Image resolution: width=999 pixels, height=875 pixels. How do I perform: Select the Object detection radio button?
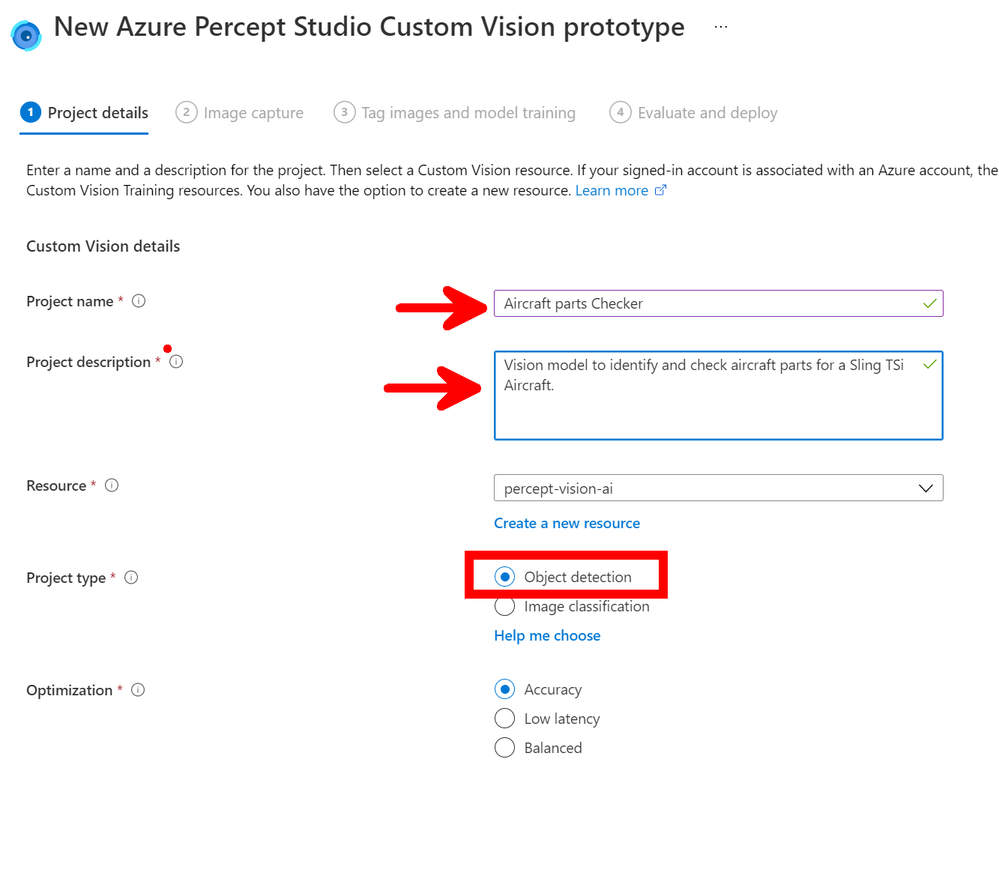tap(505, 577)
